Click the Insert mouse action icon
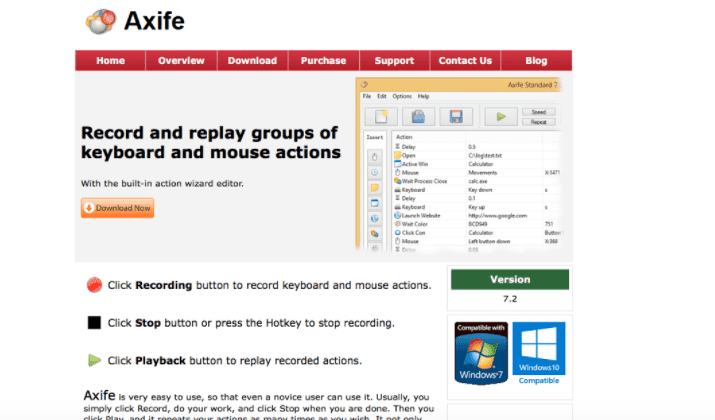The height and width of the screenshot is (420, 715). pos(374,157)
